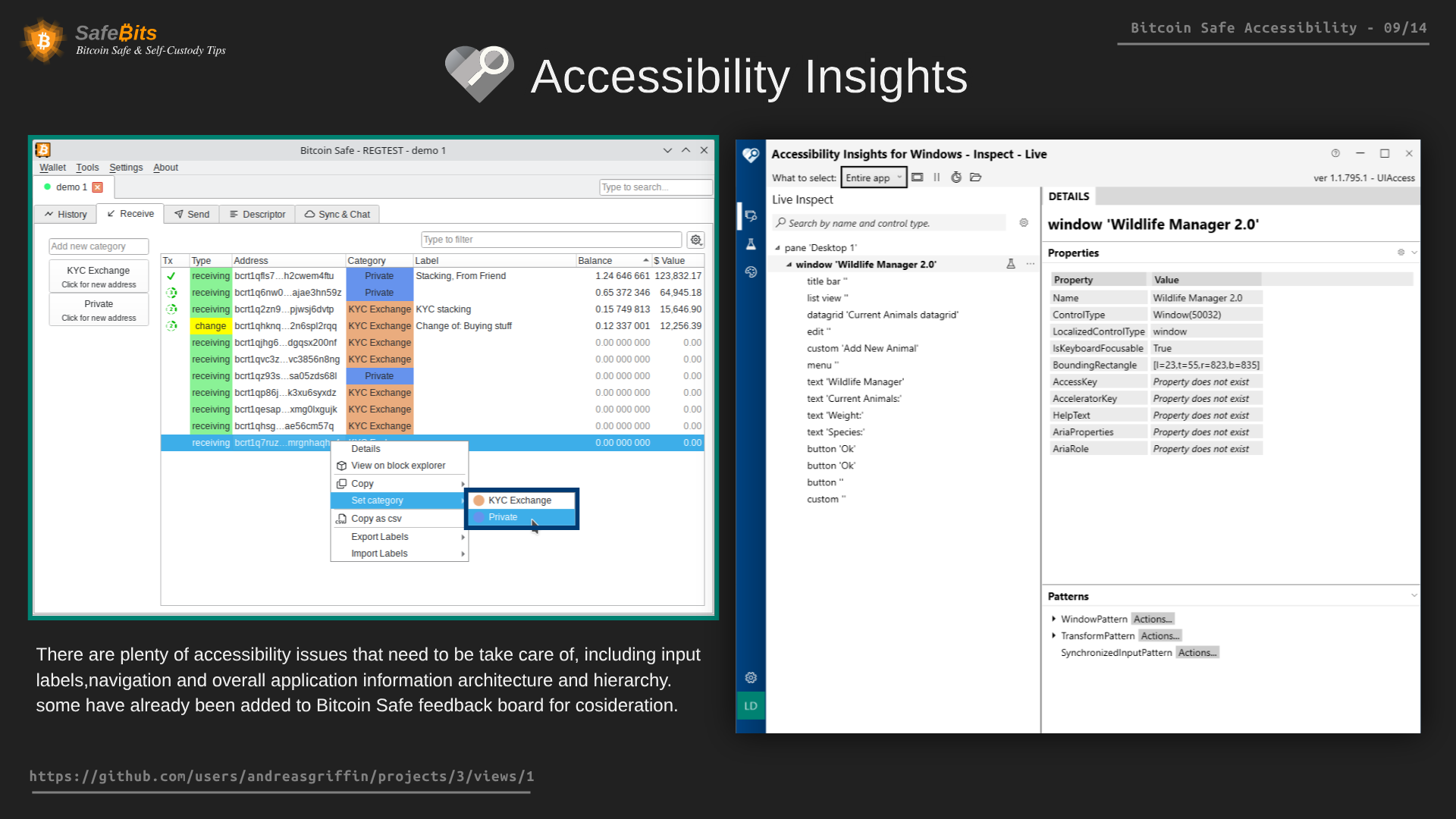The width and height of the screenshot is (1456, 819).
Task: Open the Export Labels submenu
Action: [400, 537]
